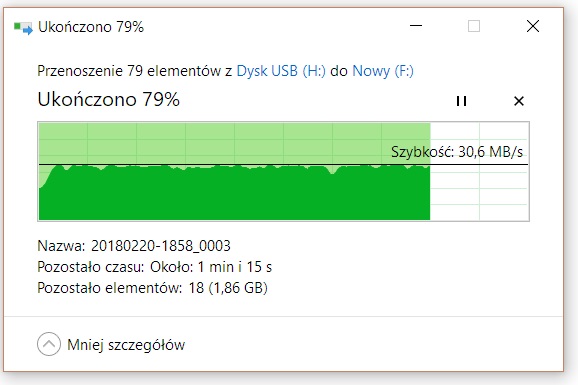Cancel the transfer with the small X

519,101
